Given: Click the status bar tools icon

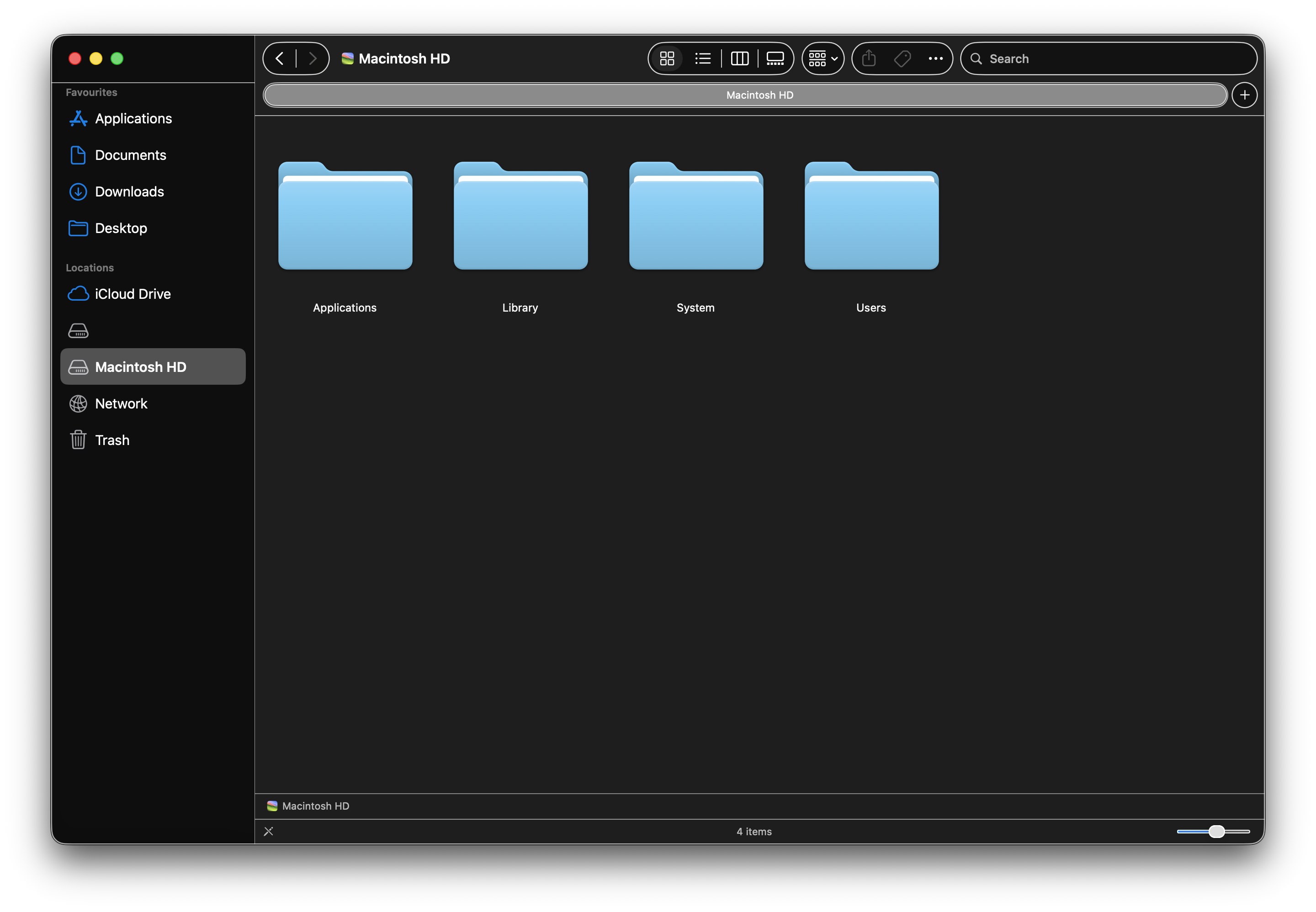Looking at the screenshot, I should 269,832.
